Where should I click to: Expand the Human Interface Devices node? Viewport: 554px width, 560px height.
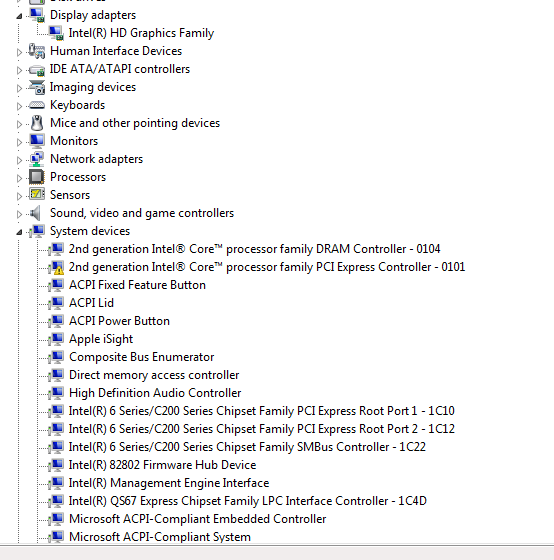click(19, 52)
